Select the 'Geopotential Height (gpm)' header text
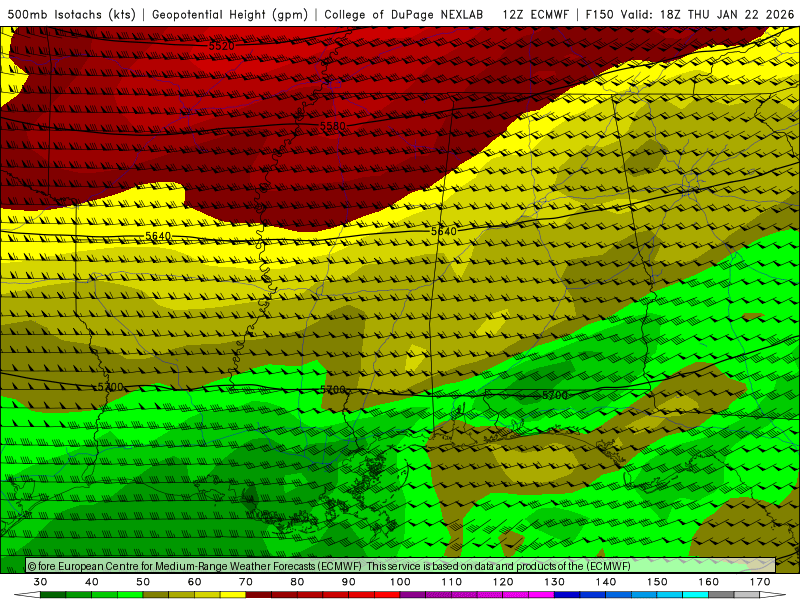The height and width of the screenshot is (600, 800). [x=230, y=15]
